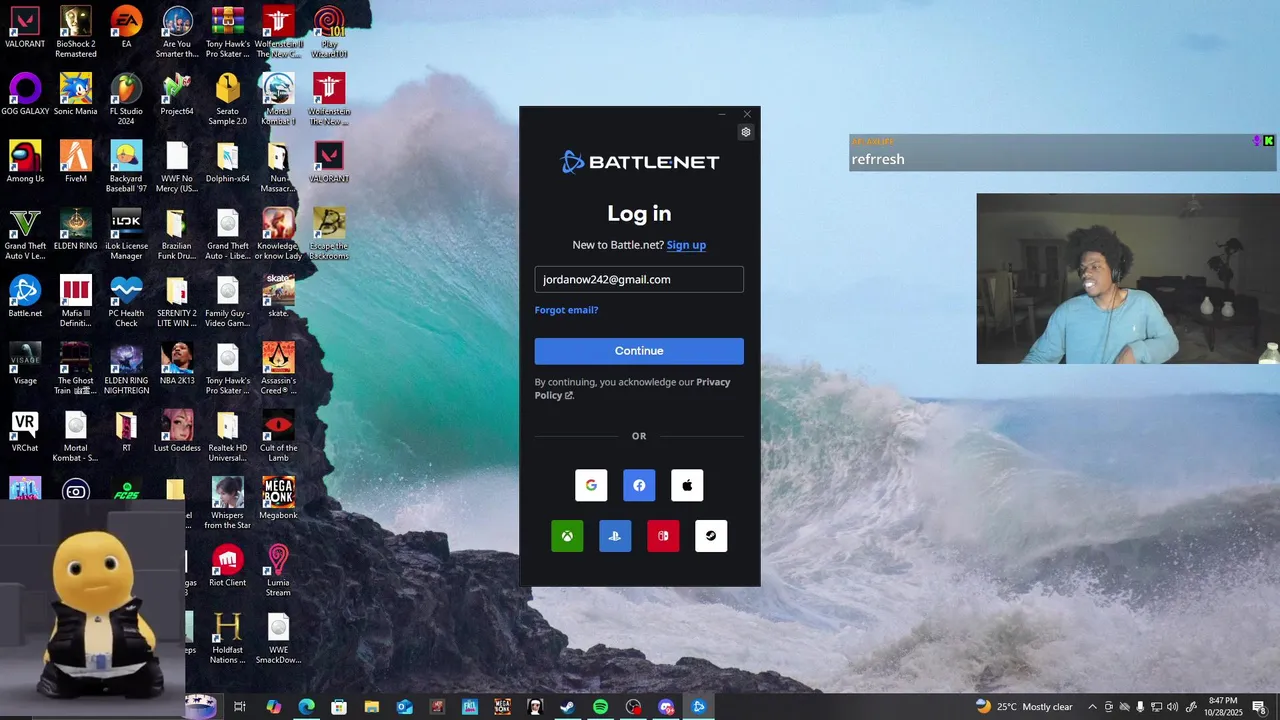The height and width of the screenshot is (720, 1280).
Task: Expand the system tray hidden icons
Action: [x=1092, y=707]
